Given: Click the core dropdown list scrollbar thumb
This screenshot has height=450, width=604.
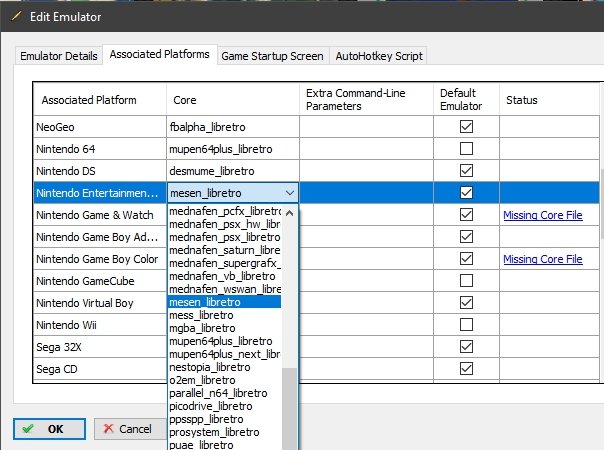Looking at the screenshot, I should 289,408.
